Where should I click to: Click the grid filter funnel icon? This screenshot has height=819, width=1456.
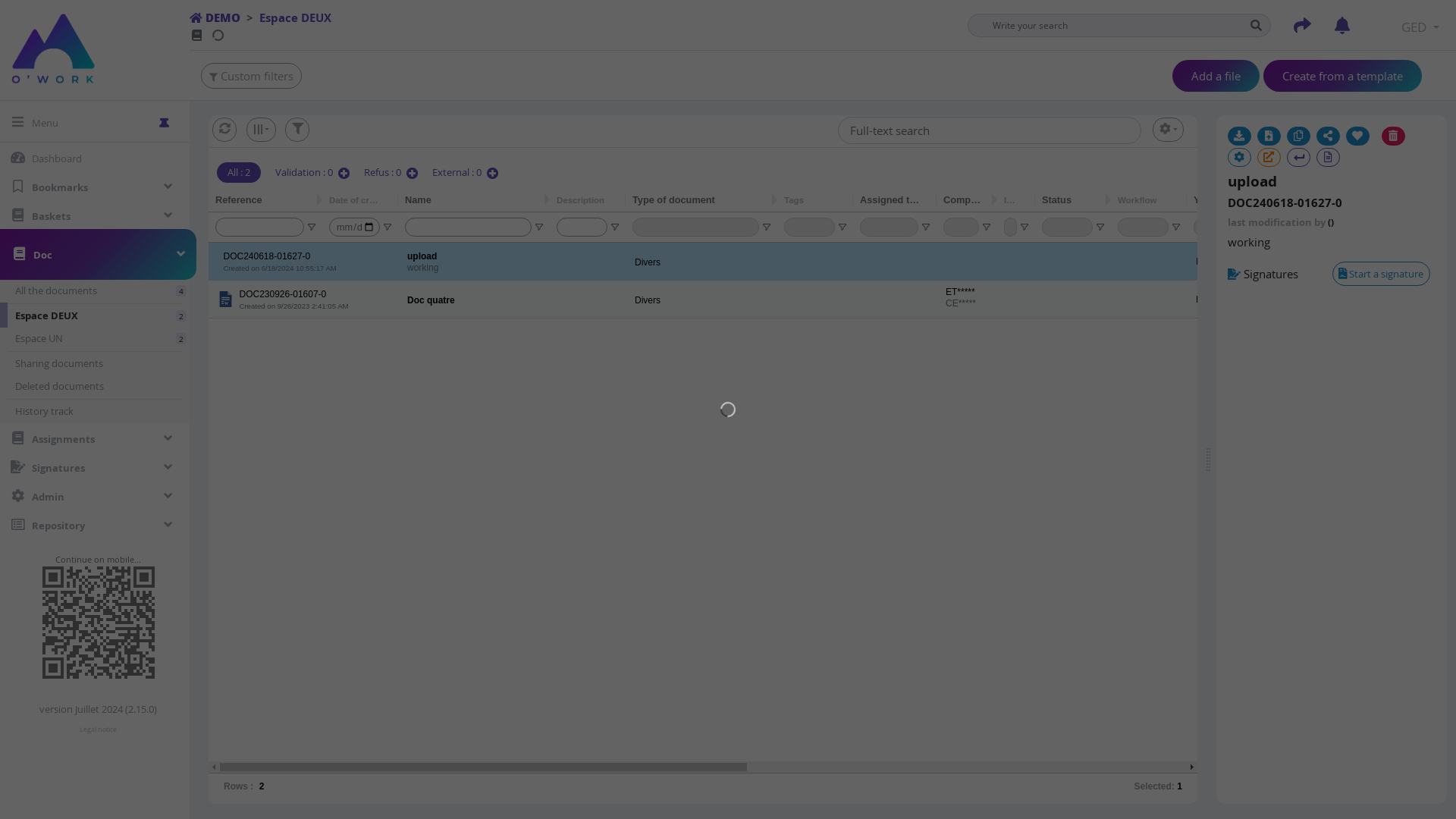[x=297, y=130]
